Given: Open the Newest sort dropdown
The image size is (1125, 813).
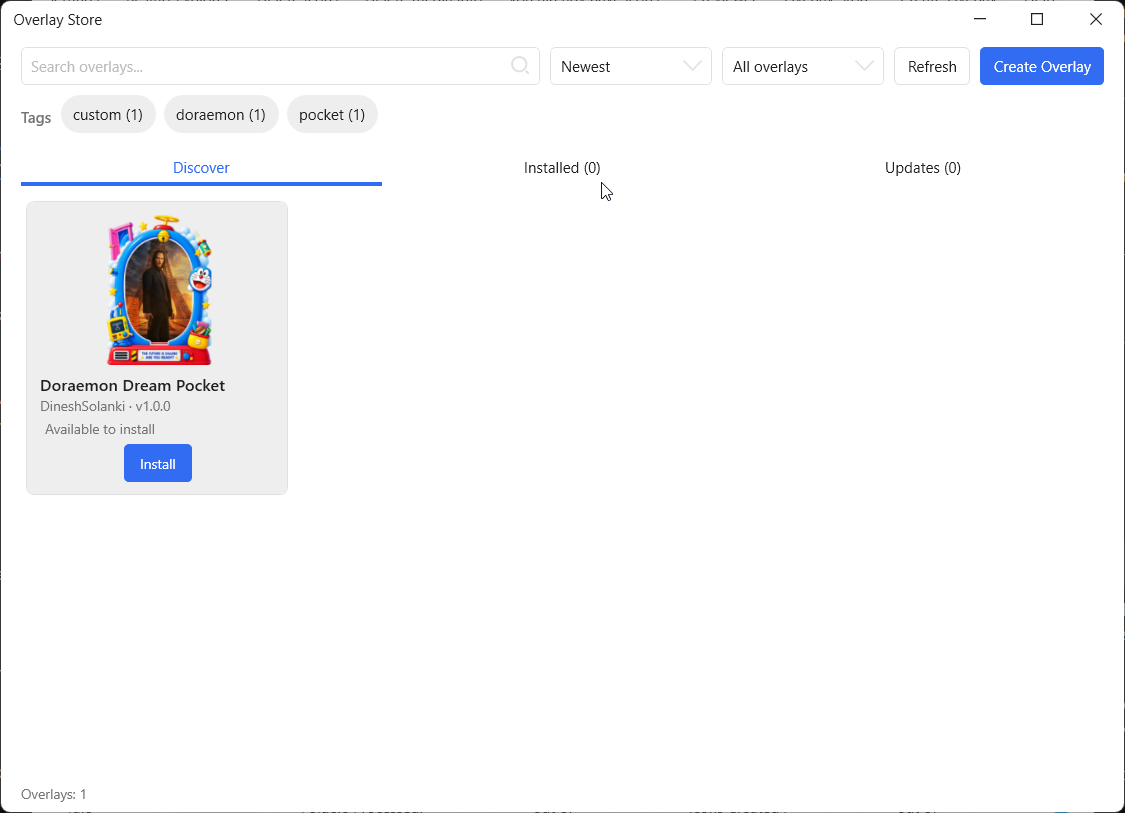Looking at the screenshot, I should pyautogui.click(x=631, y=66).
